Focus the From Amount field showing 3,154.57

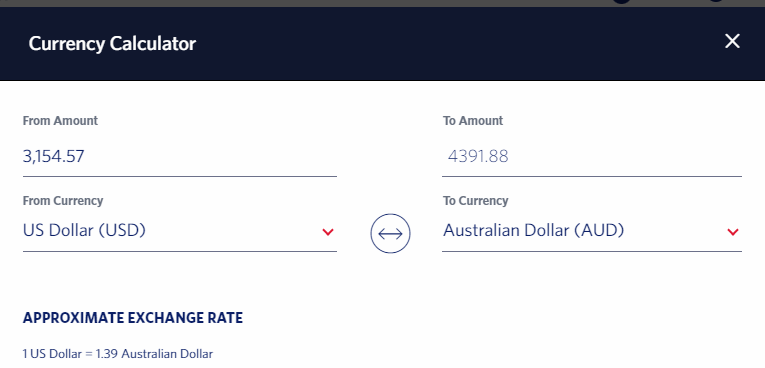click(x=180, y=157)
